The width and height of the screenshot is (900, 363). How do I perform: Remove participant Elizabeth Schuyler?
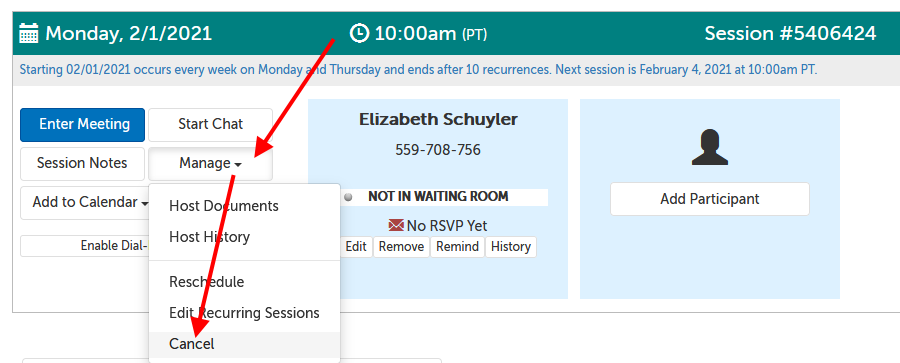(x=401, y=247)
